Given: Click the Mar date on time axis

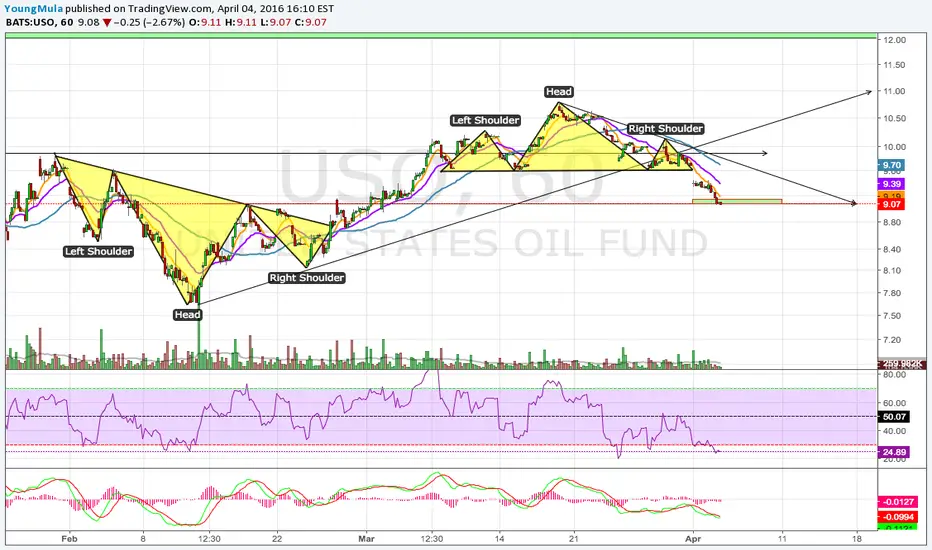Looking at the screenshot, I should 367,539.
